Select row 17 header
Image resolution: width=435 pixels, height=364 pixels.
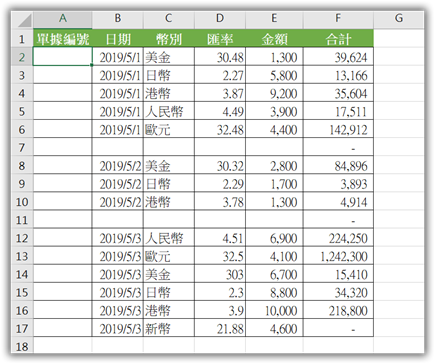(22, 329)
